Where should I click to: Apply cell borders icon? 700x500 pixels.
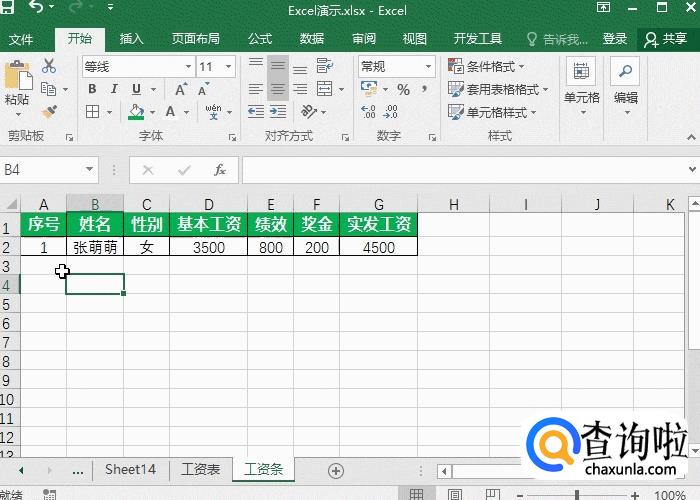pyautogui.click(x=92, y=111)
